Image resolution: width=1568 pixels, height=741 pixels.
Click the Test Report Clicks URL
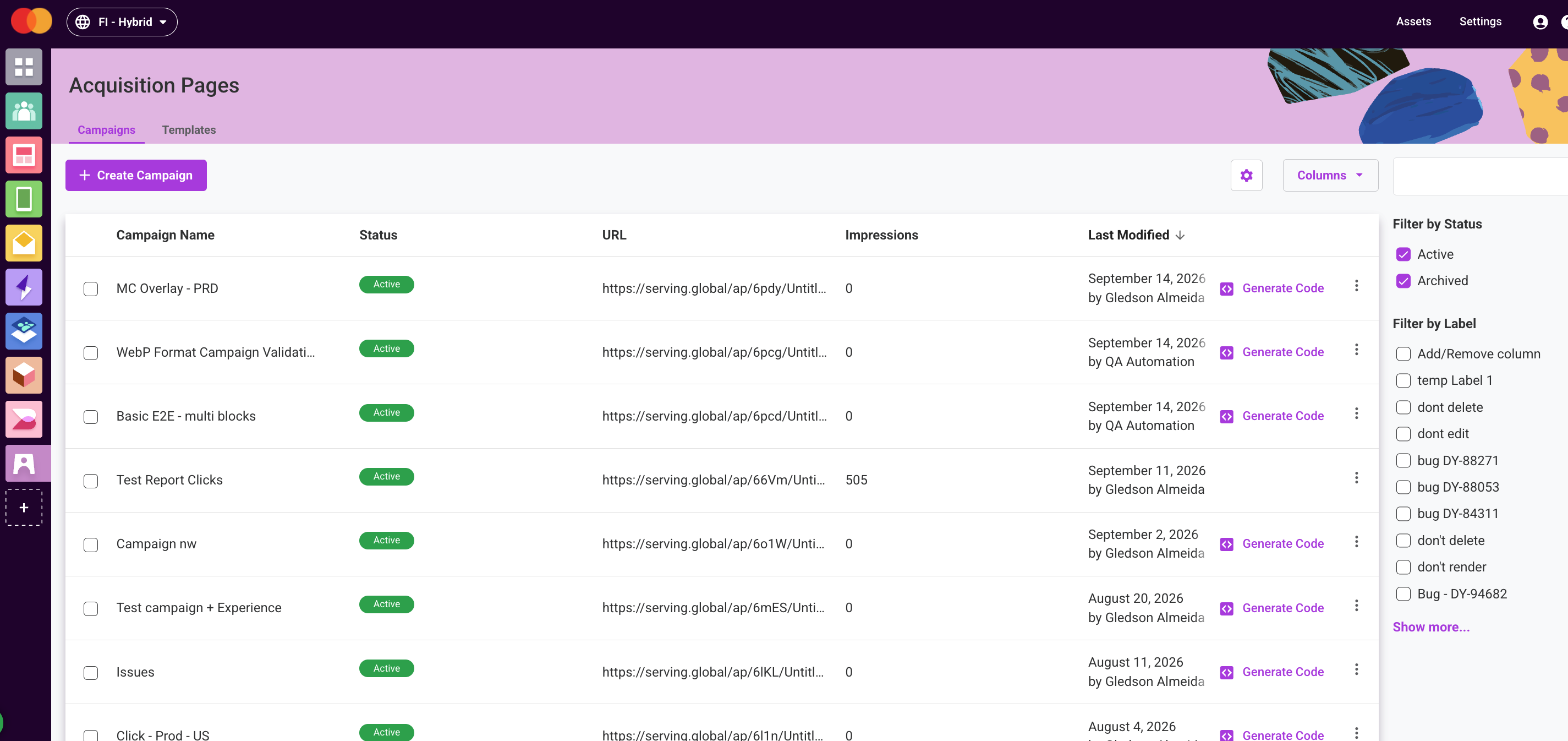pyautogui.click(x=714, y=480)
